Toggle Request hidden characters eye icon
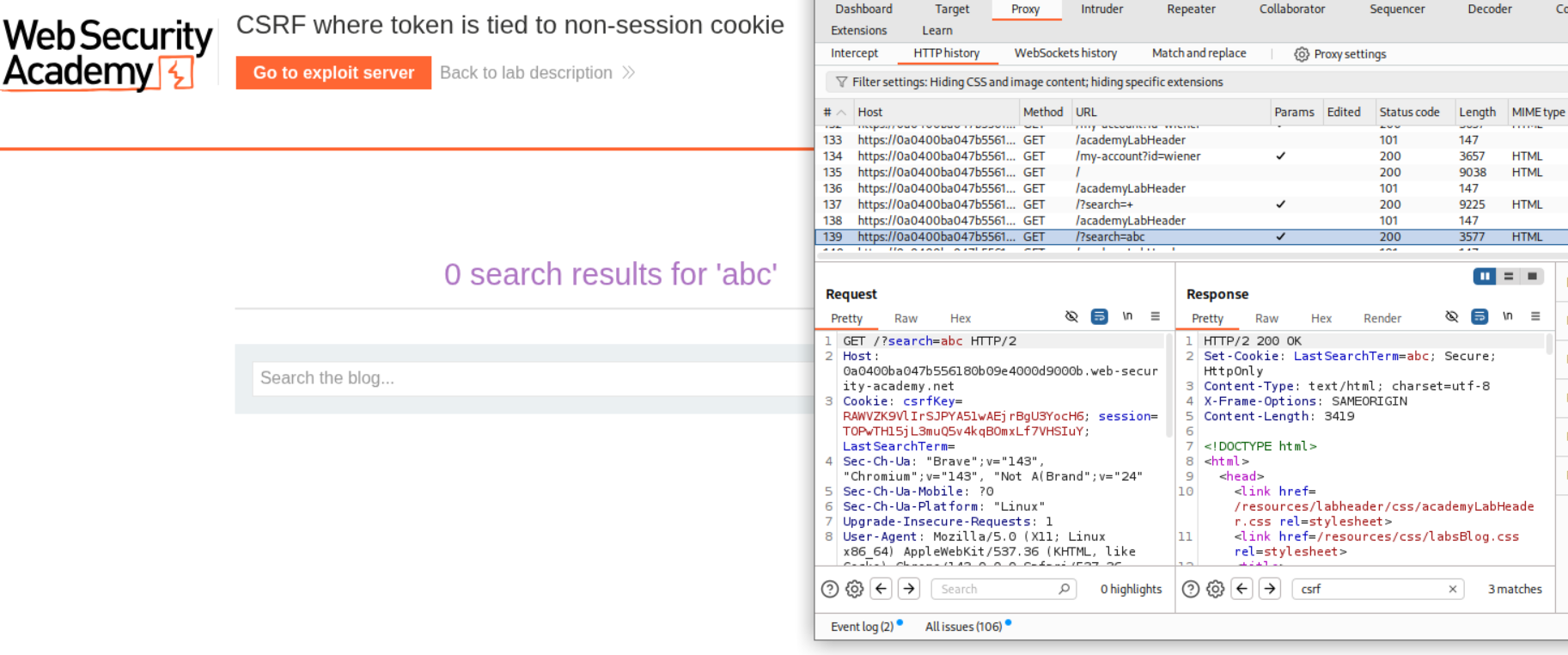Screen dimensions: 1568x655 tap(1071, 317)
